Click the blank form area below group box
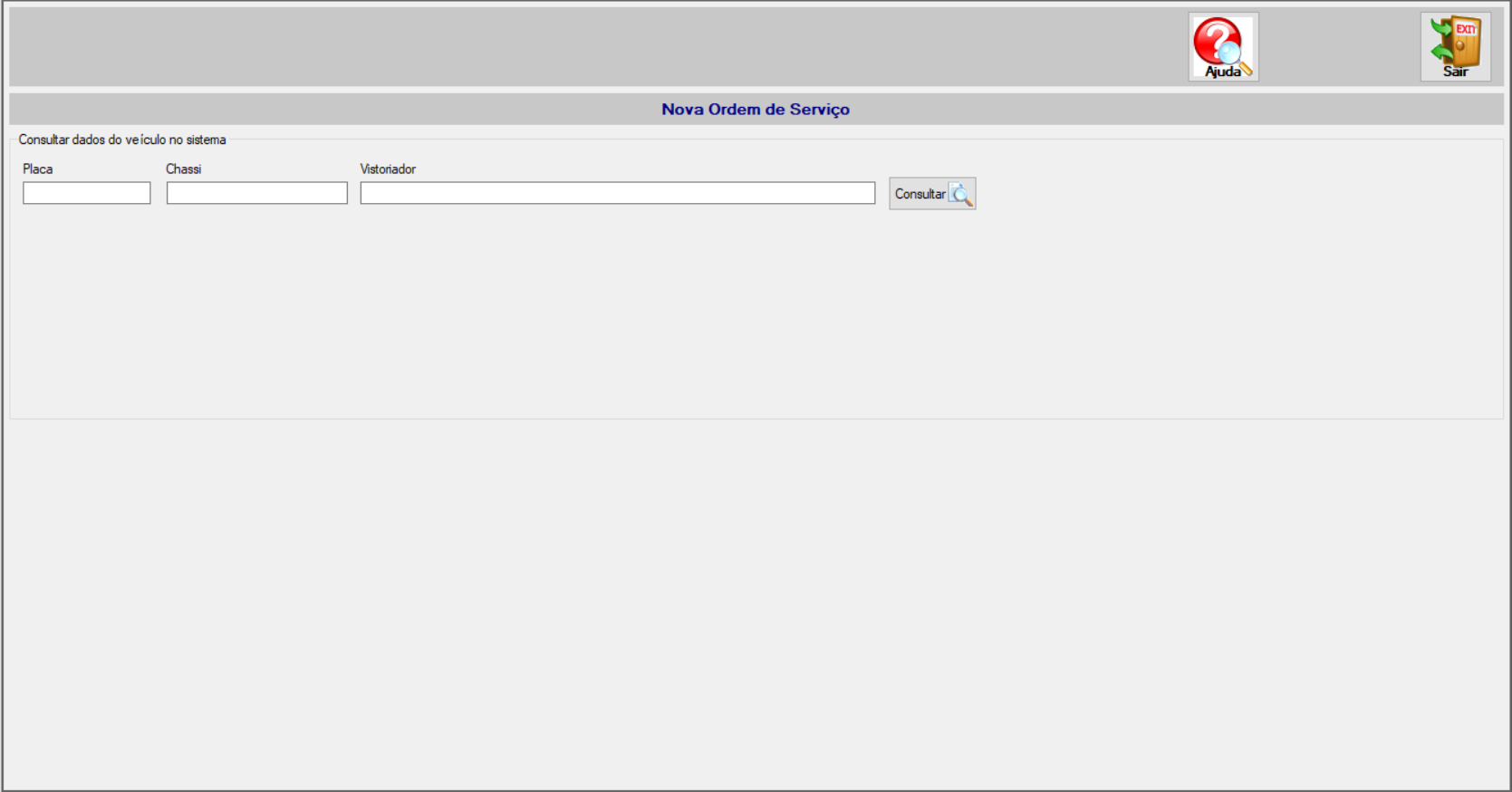 (756, 603)
